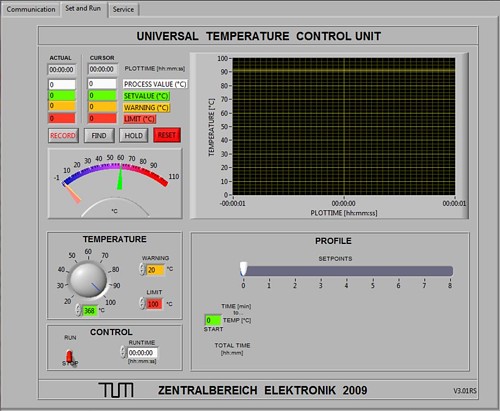Toggle the RUN/STOP control switch
500x411 pixels.
69,357
